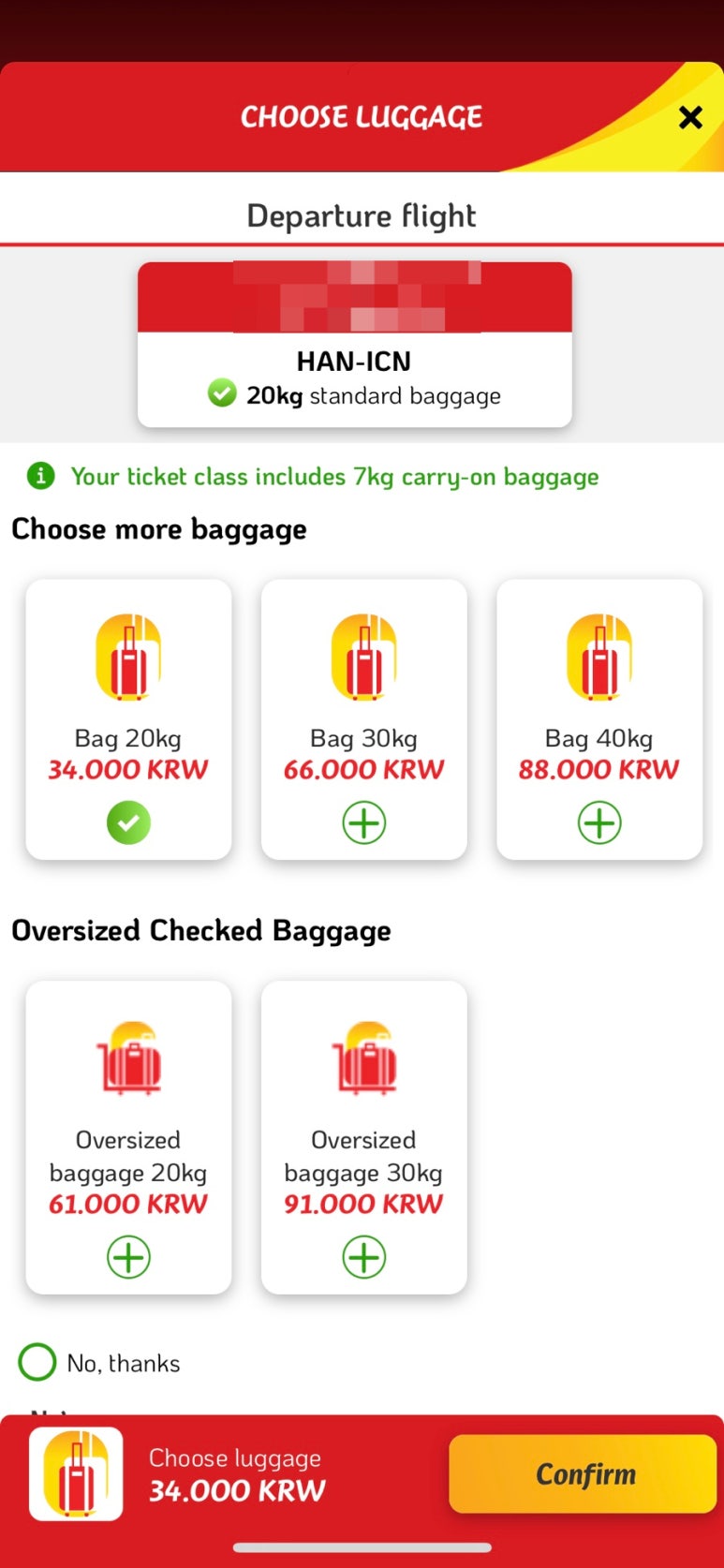Tap the Bag 30kg suitcase icon

point(363,657)
